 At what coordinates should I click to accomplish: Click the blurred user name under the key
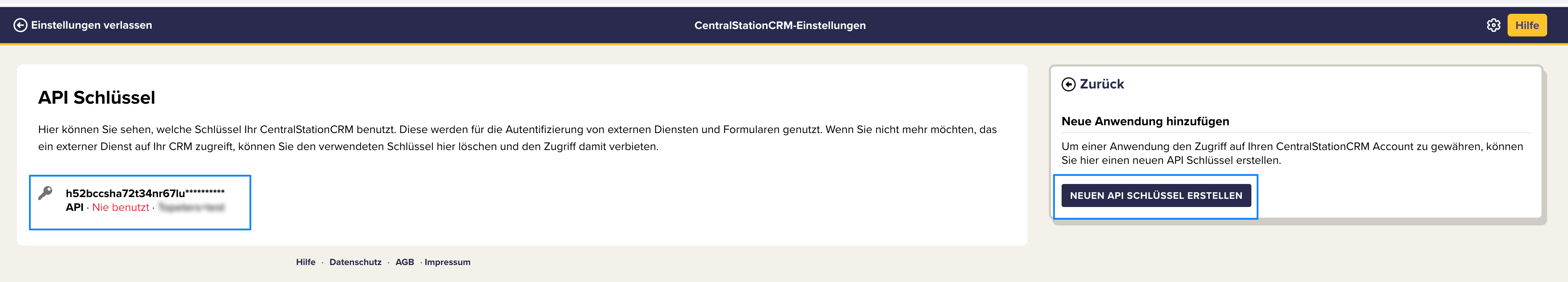tap(192, 208)
